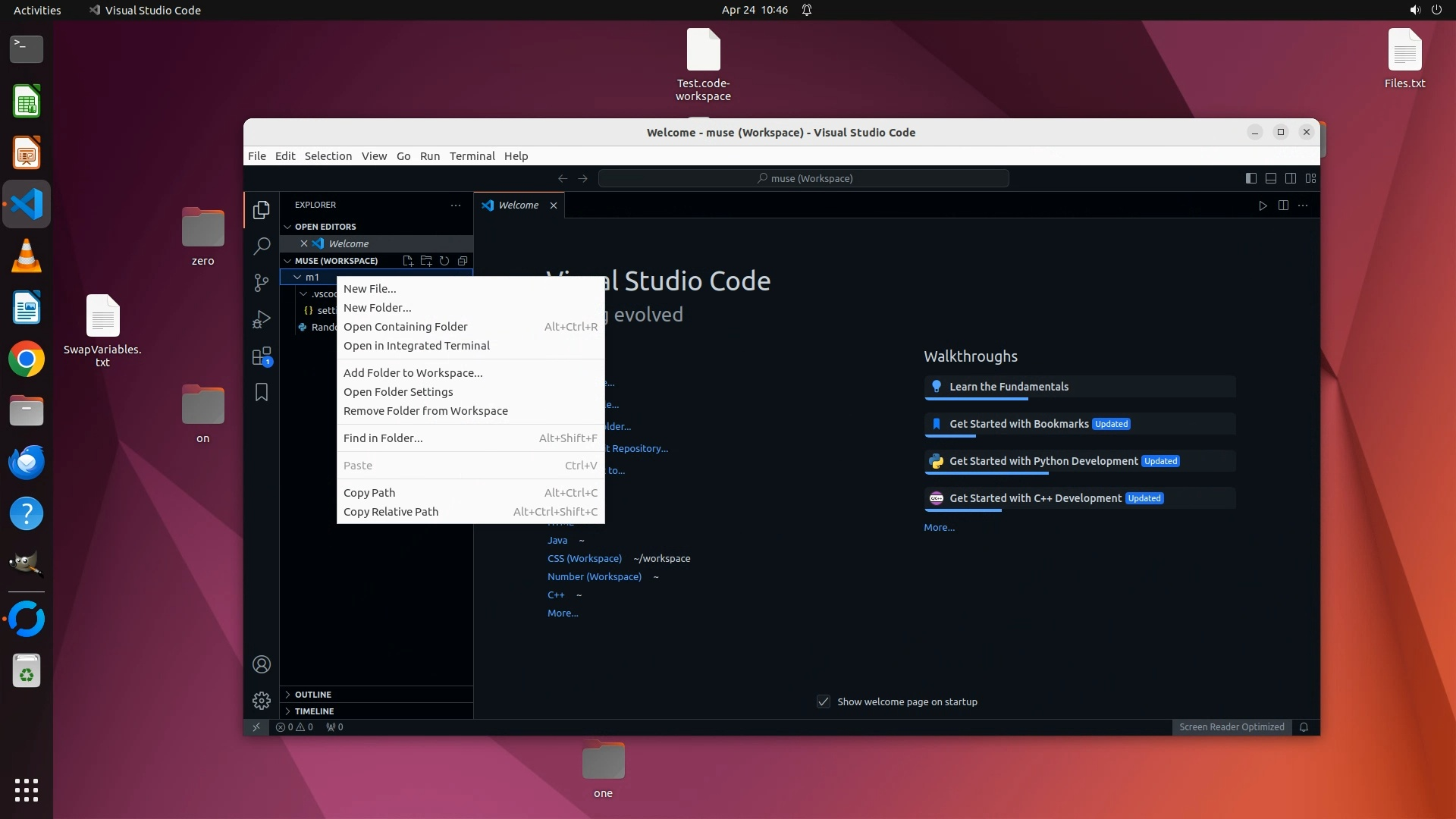
Task: Choose Open in Integrated Terminal
Action: pyautogui.click(x=416, y=346)
